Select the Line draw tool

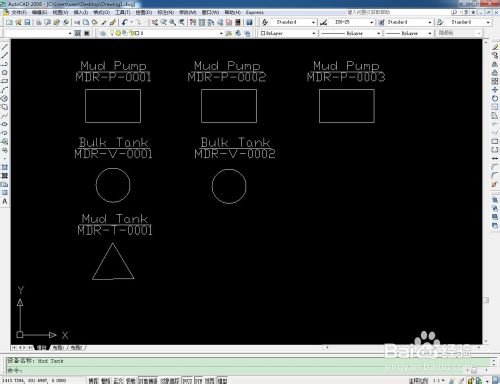click(5, 47)
